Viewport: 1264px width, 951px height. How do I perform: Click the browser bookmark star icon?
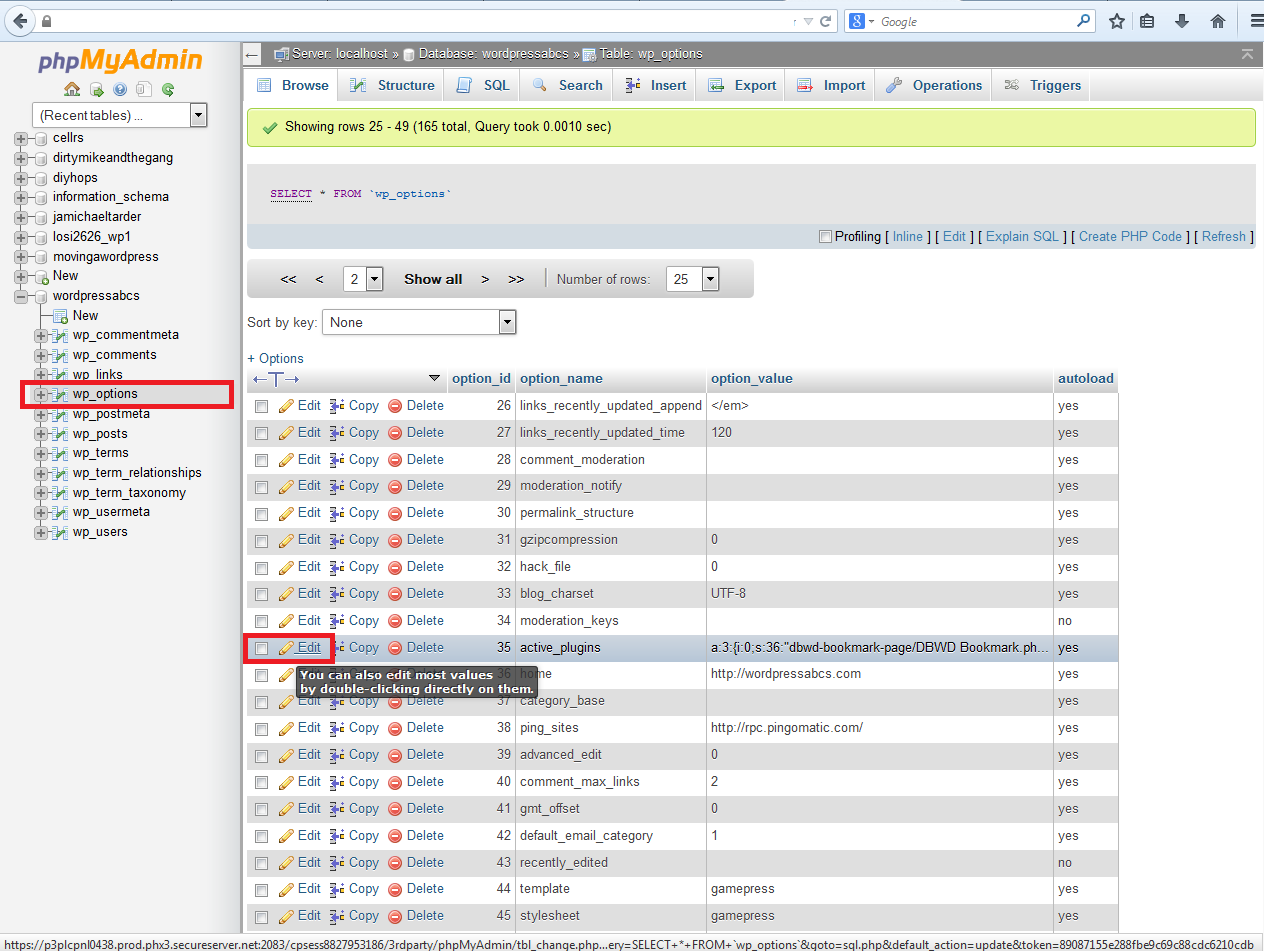pyautogui.click(x=1117, y=21)
